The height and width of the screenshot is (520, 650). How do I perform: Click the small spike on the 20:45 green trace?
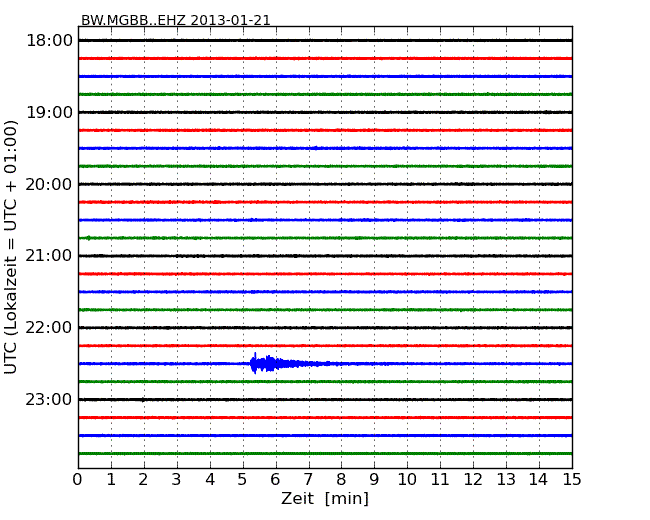coord(88,238)
